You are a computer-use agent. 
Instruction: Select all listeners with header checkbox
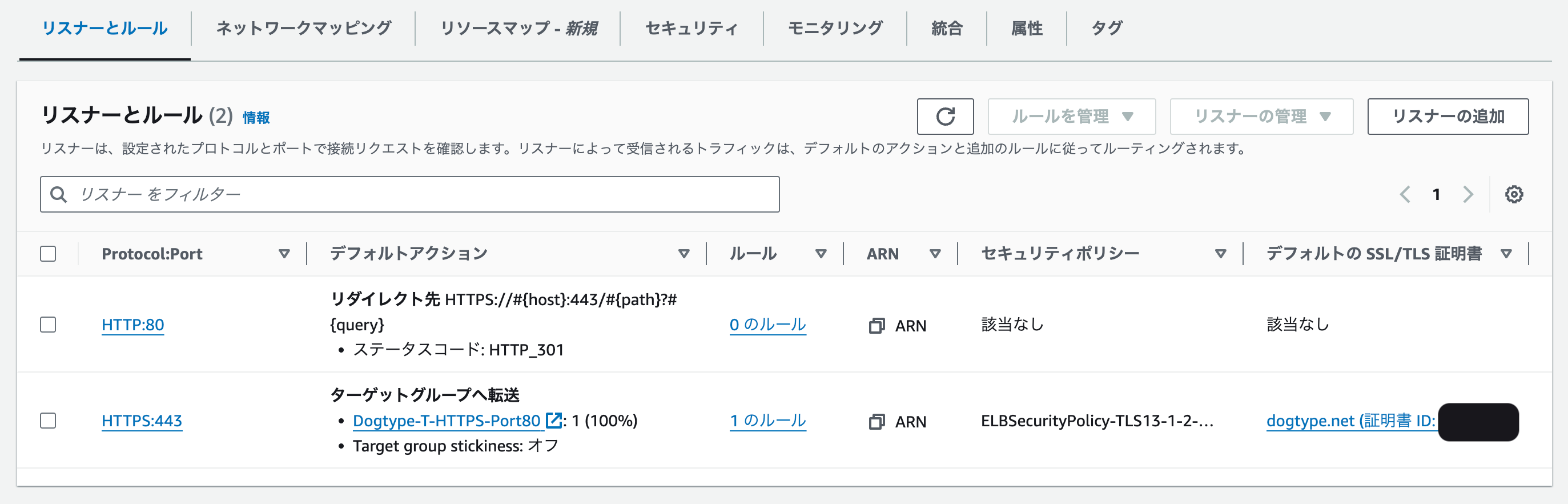click(48, 254)
